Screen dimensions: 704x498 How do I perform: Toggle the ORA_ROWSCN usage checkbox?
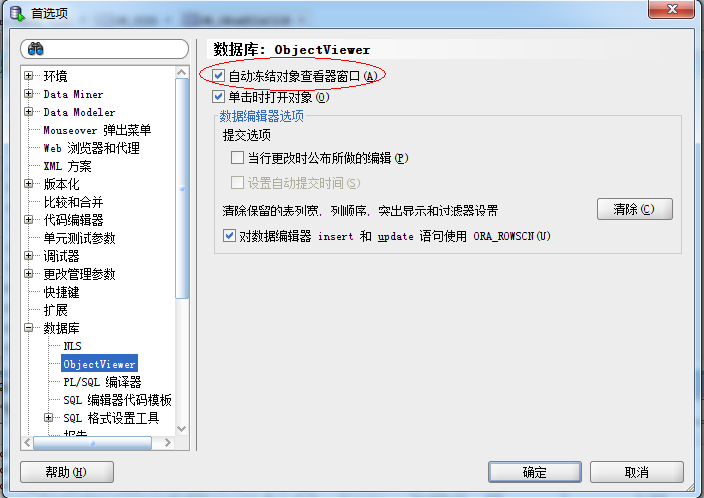point(229,236)
